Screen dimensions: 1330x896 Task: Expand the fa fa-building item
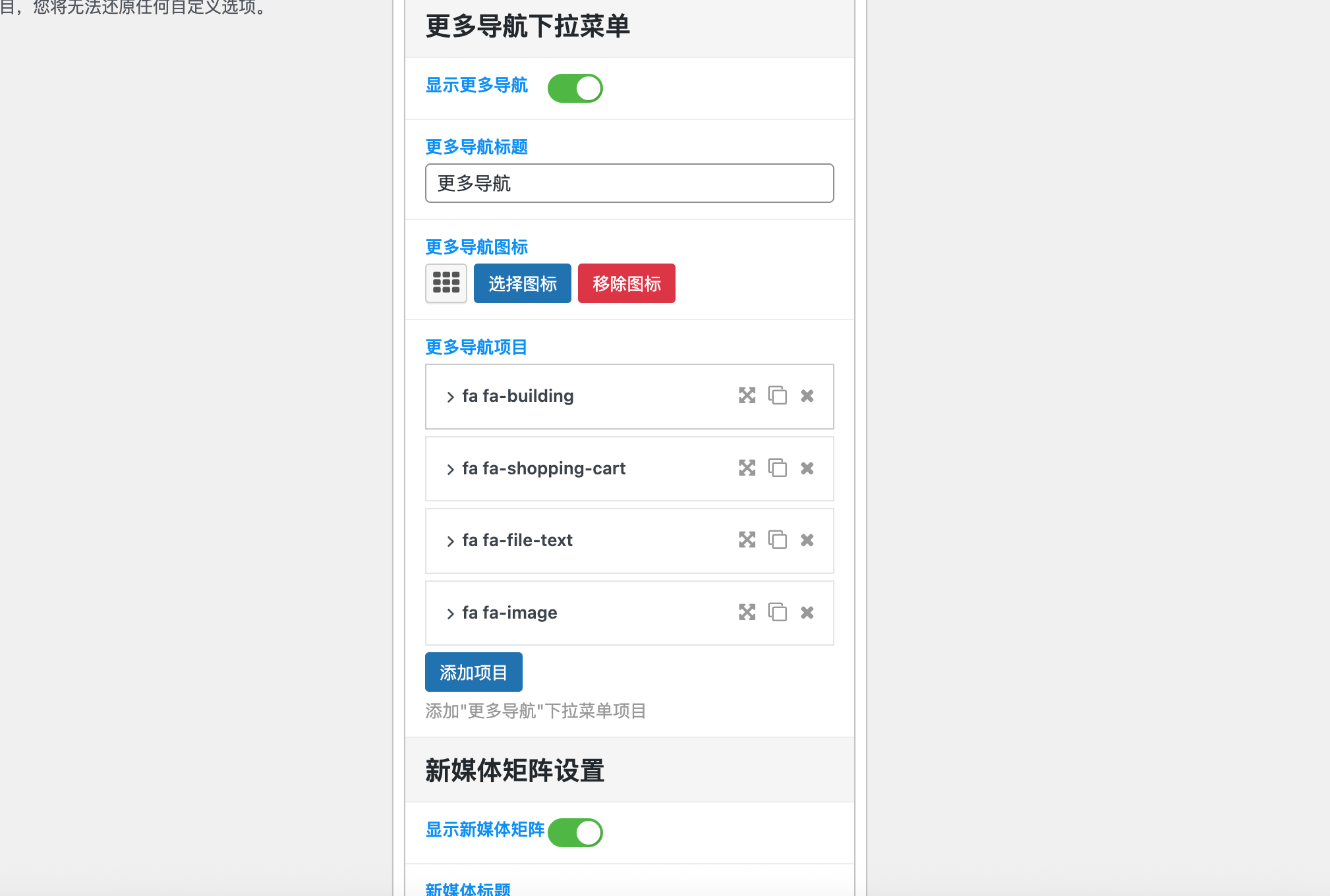click(451, 396)
